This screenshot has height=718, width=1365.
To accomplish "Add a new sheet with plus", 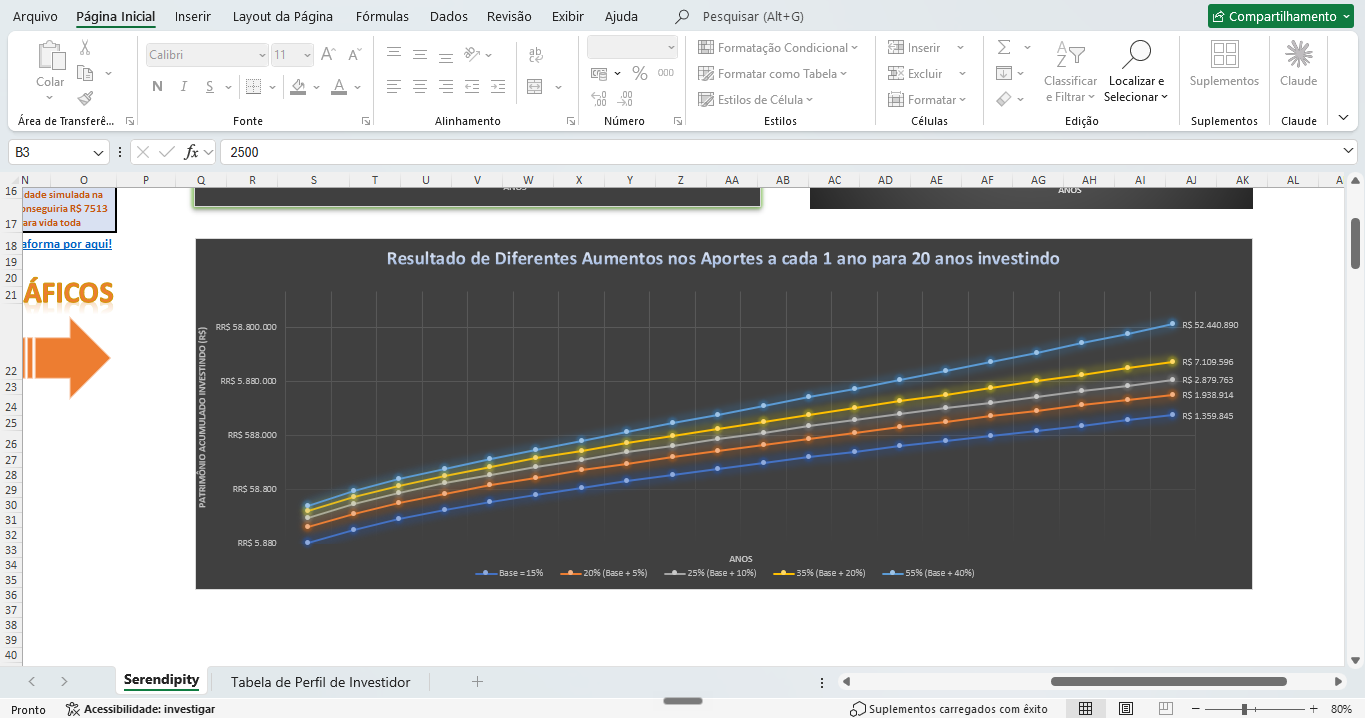I will [x=477, y=682].
